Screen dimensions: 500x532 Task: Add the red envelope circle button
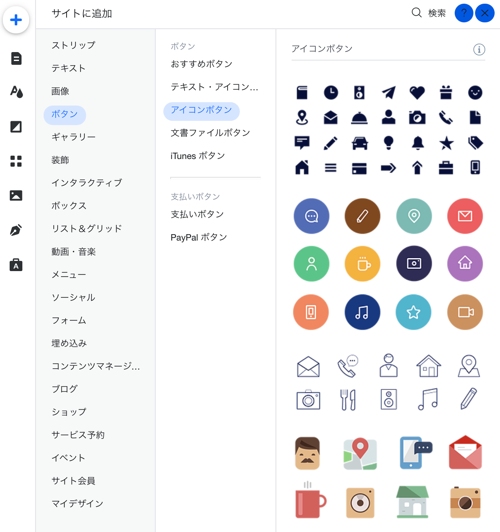click(x=465, y=216)
